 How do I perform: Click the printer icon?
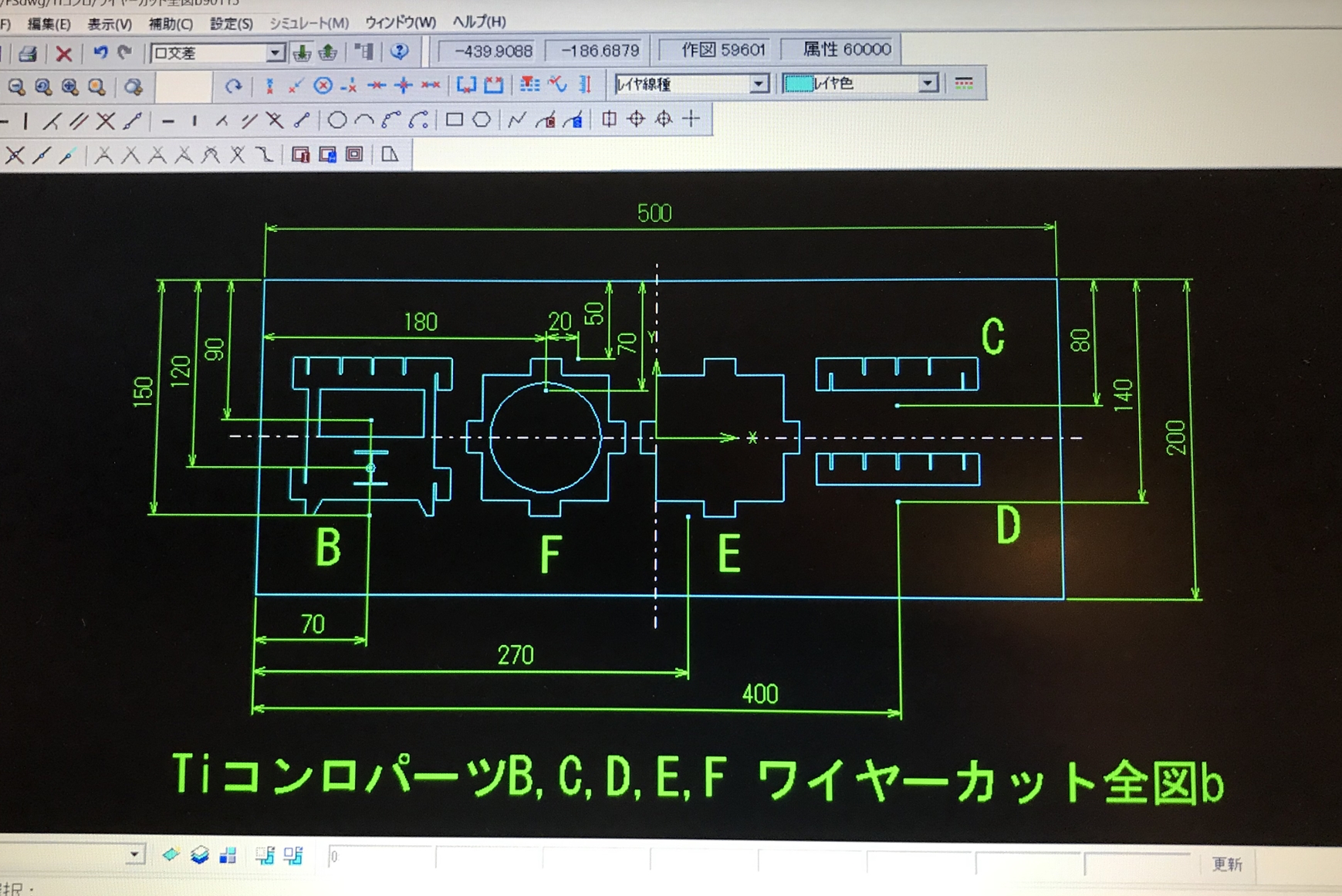pos(28,53)
